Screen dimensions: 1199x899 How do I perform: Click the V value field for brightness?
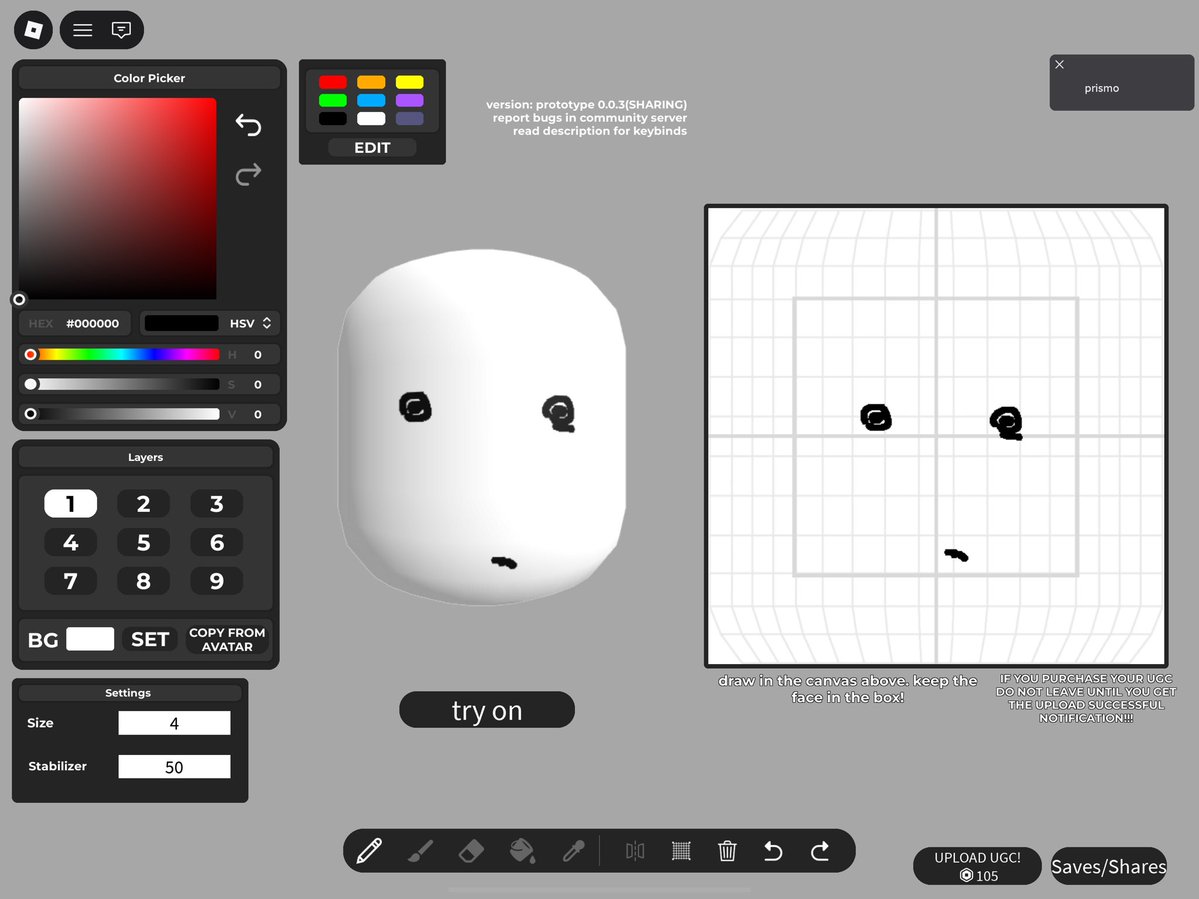(258, 414)
